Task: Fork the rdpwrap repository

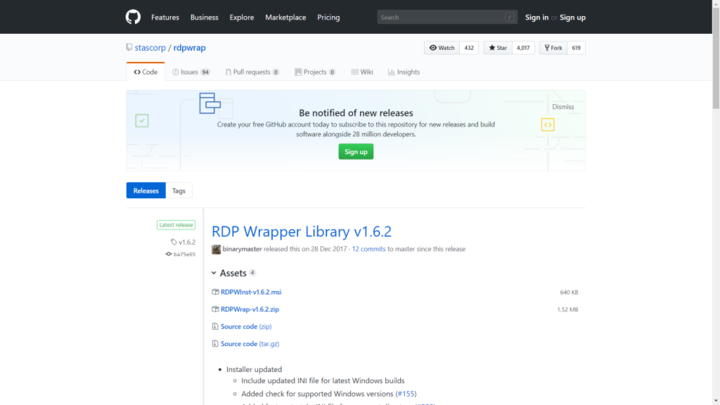Action: click(553, 48)
